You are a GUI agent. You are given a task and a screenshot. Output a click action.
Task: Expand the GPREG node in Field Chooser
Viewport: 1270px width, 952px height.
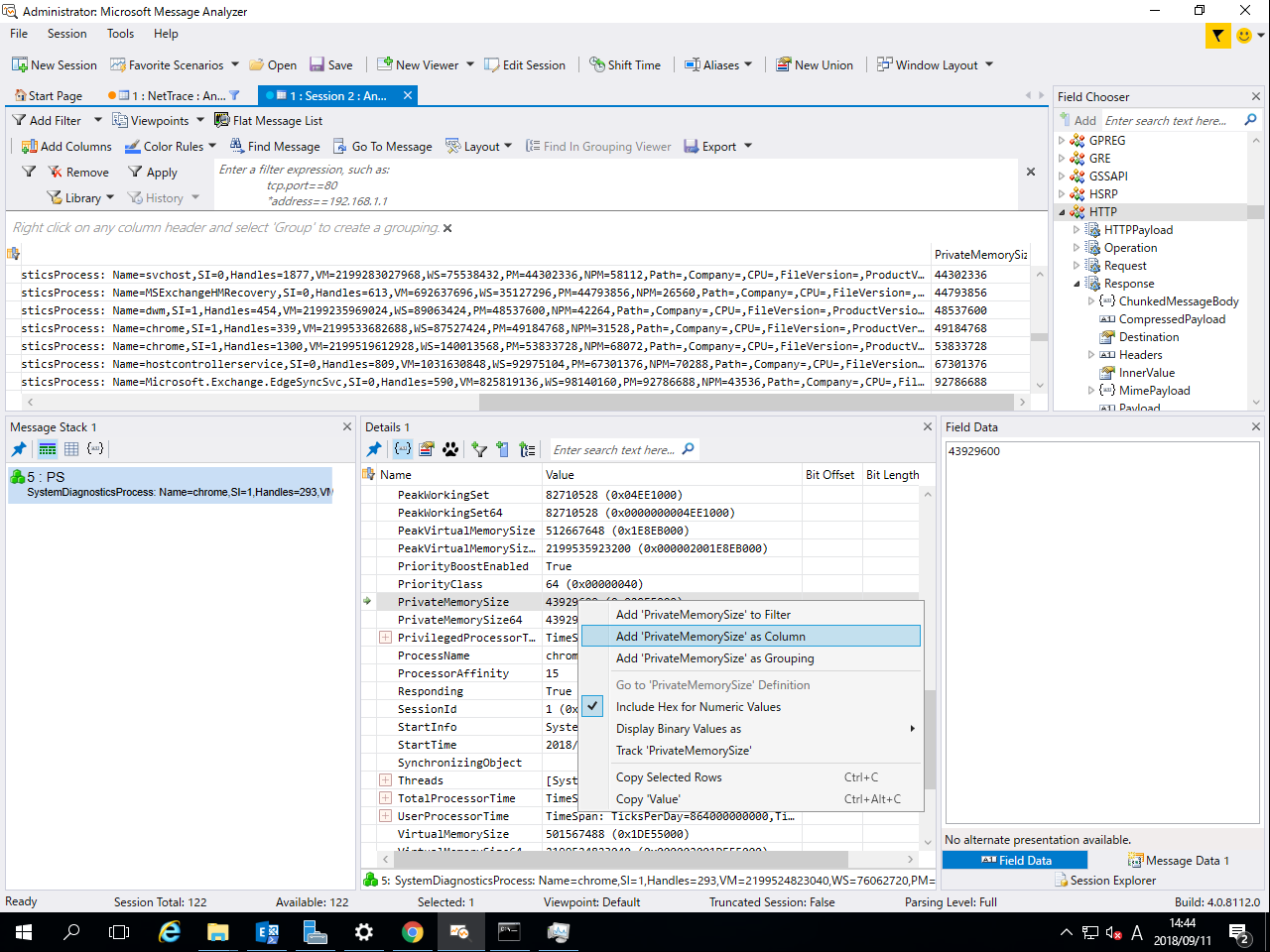(1062, 141)
